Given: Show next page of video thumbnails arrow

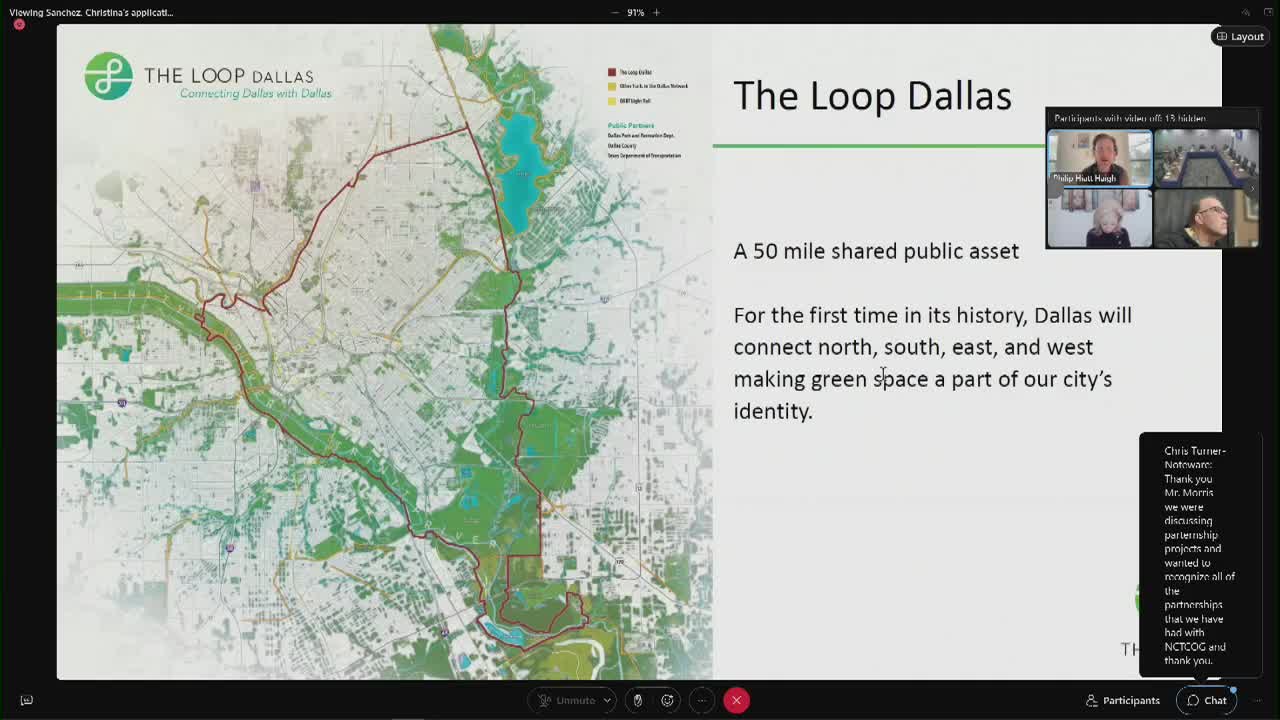Looking at the screenshot, I should click(1252, 188).
